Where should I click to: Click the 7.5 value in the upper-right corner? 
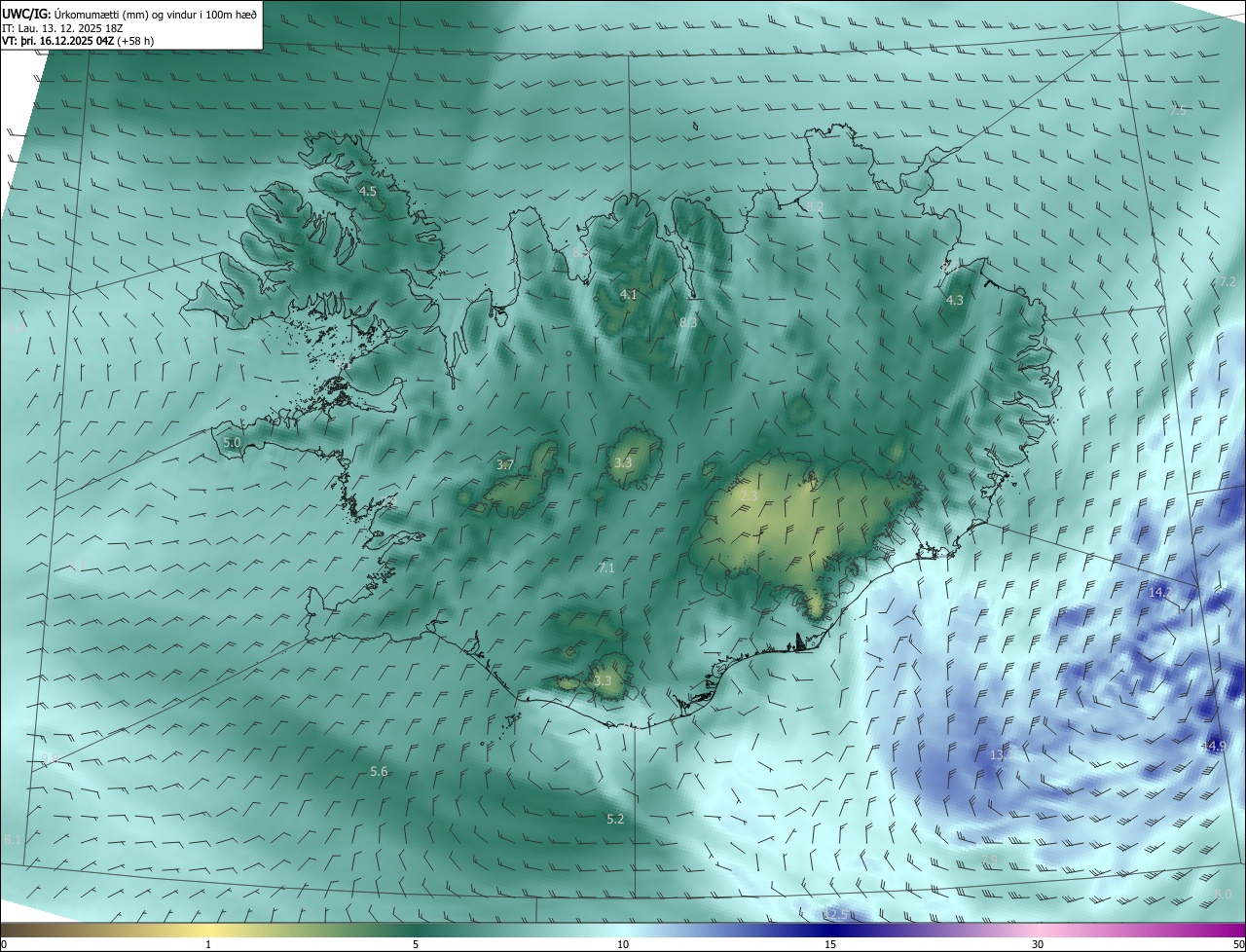pos(1178,111)
